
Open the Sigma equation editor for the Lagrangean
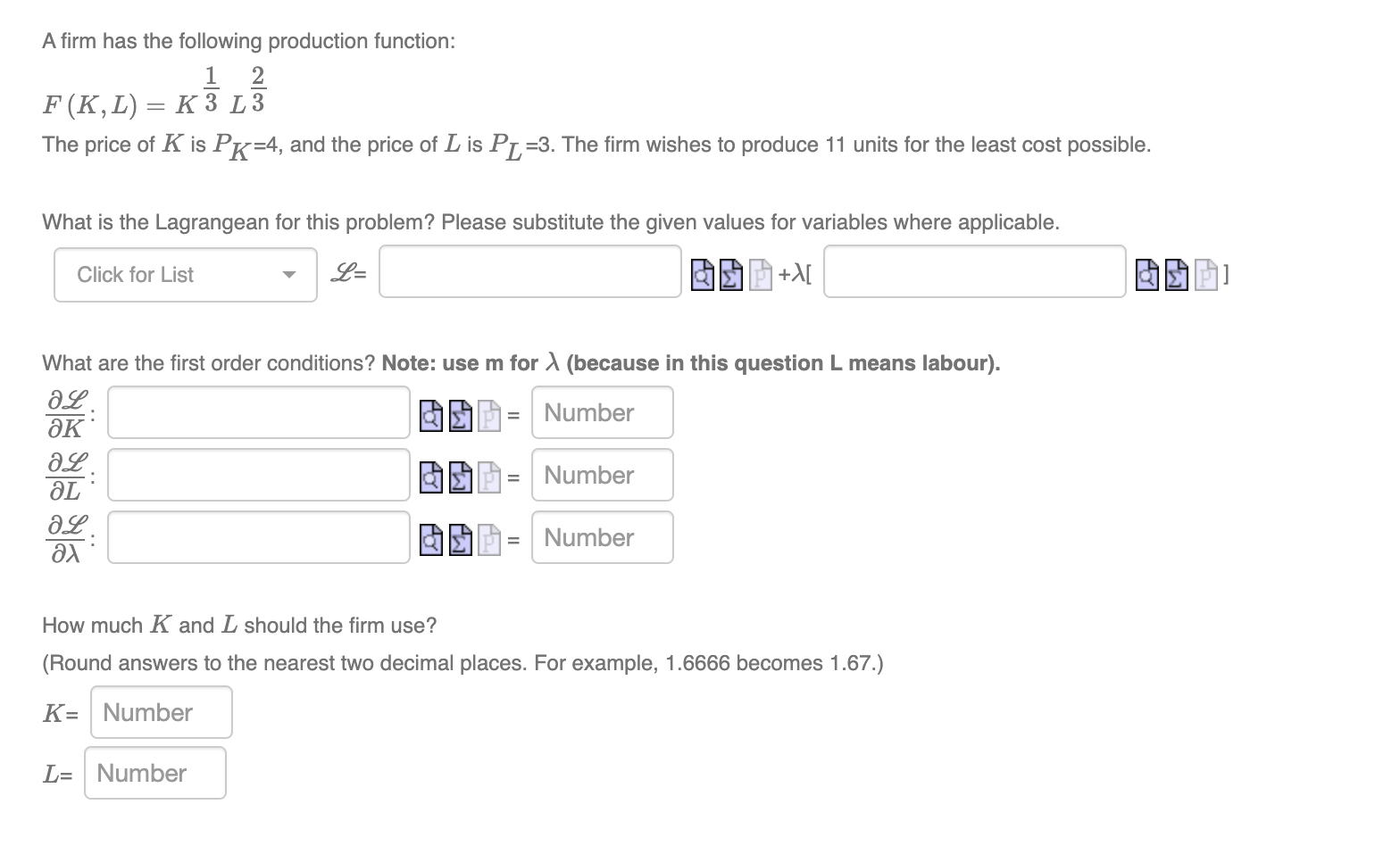(729, 276)
